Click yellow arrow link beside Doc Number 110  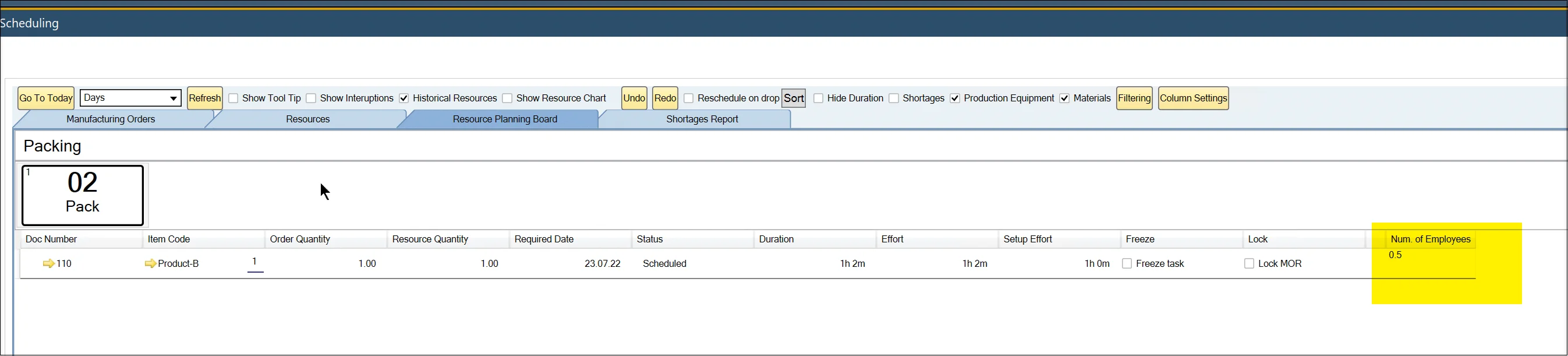(49, 263)
